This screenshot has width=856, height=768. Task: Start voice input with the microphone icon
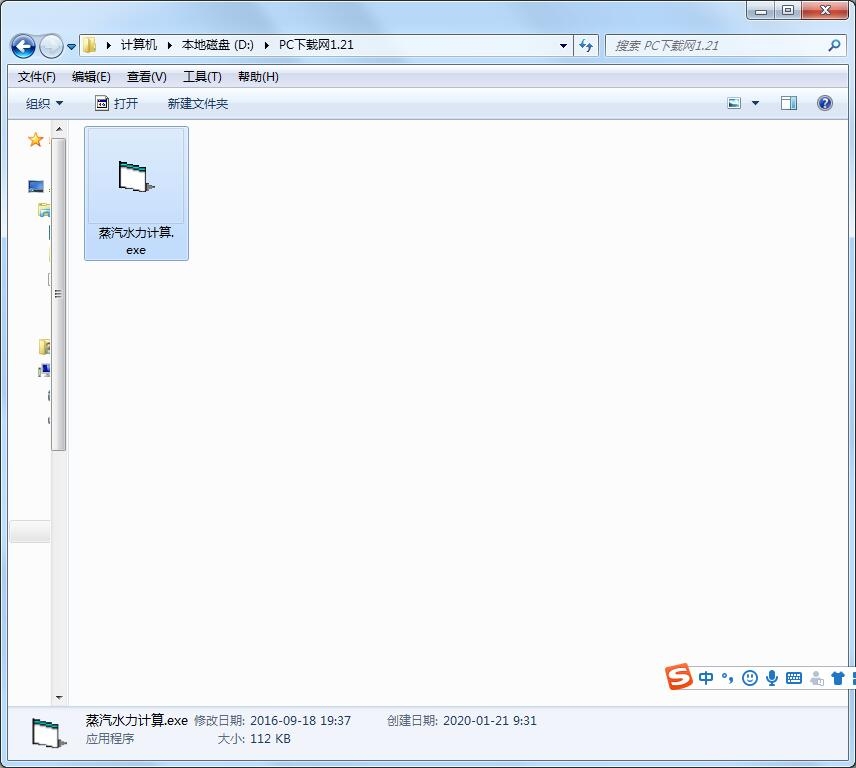[x=772, y=678]
